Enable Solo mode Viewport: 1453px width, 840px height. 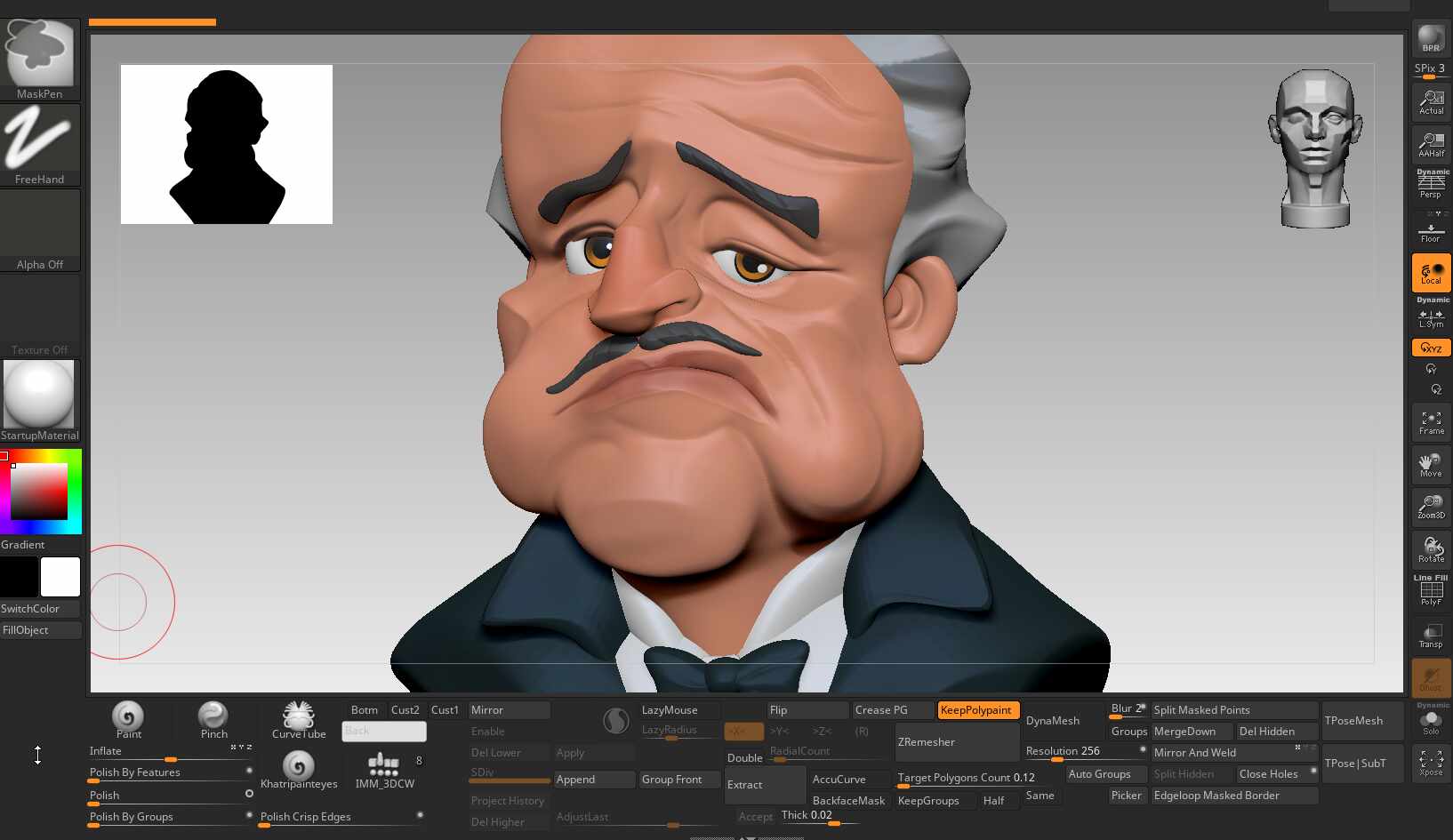[1431, 722]
